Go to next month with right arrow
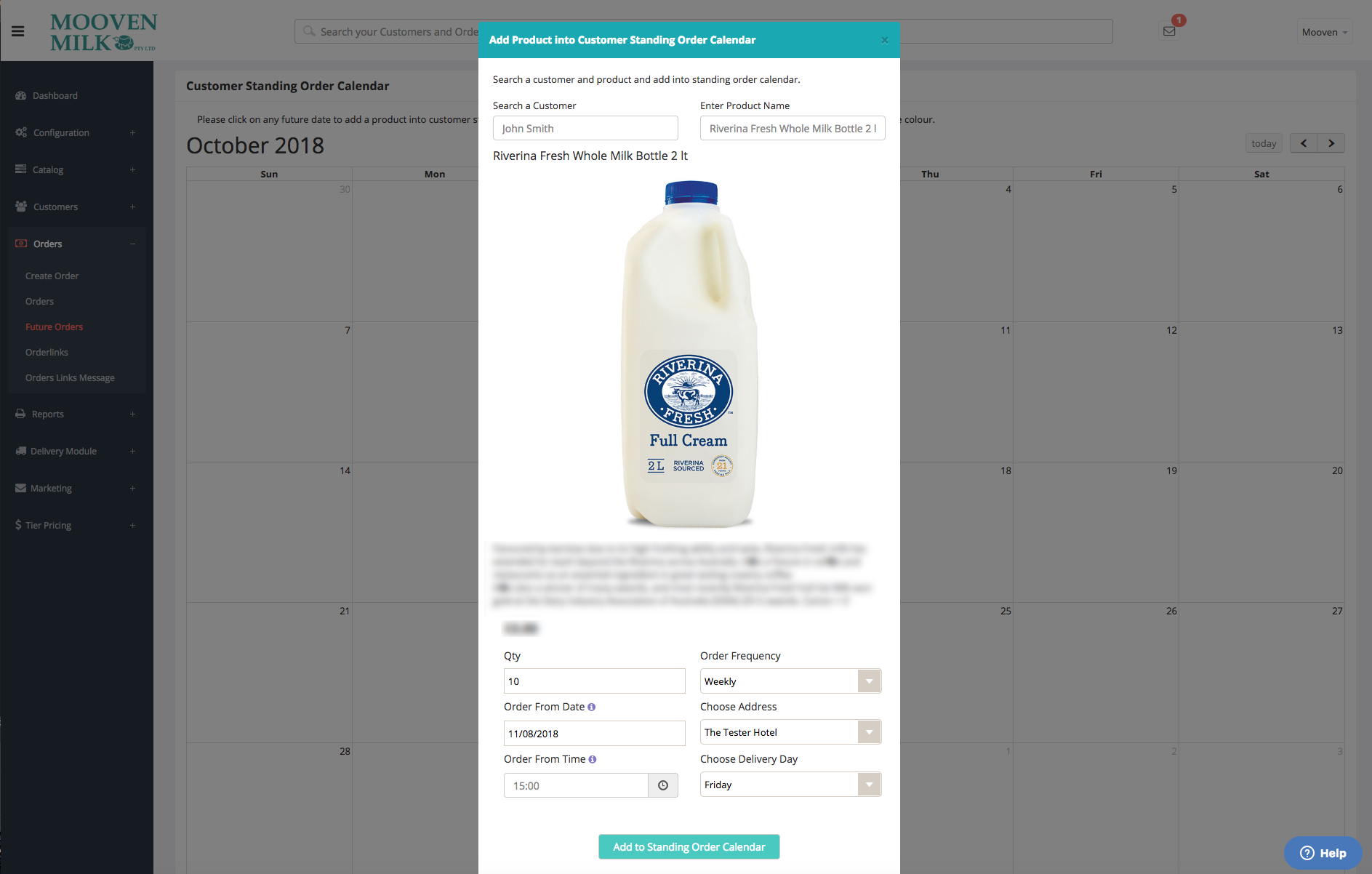1372x874 pixels. pyautogui.click(x=1331, y=143)
